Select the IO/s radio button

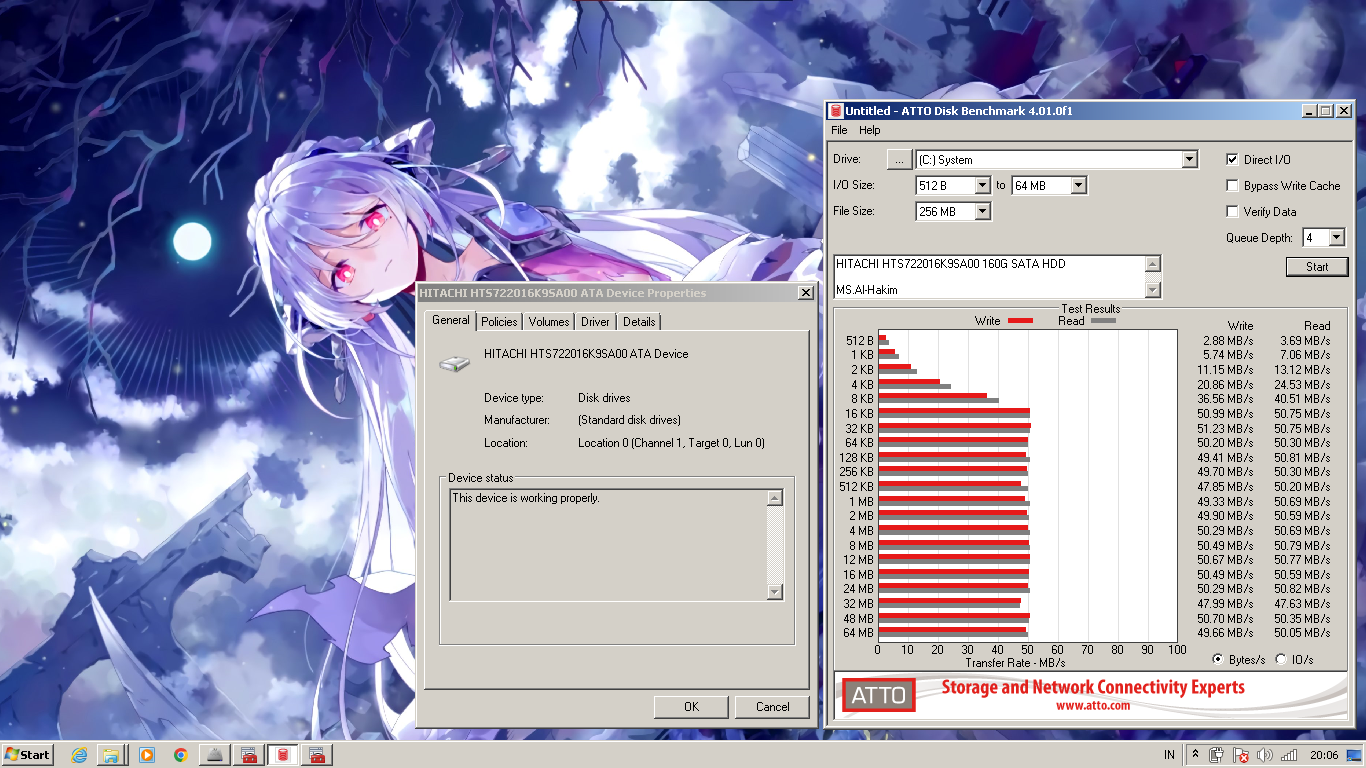click(1281, 659)
